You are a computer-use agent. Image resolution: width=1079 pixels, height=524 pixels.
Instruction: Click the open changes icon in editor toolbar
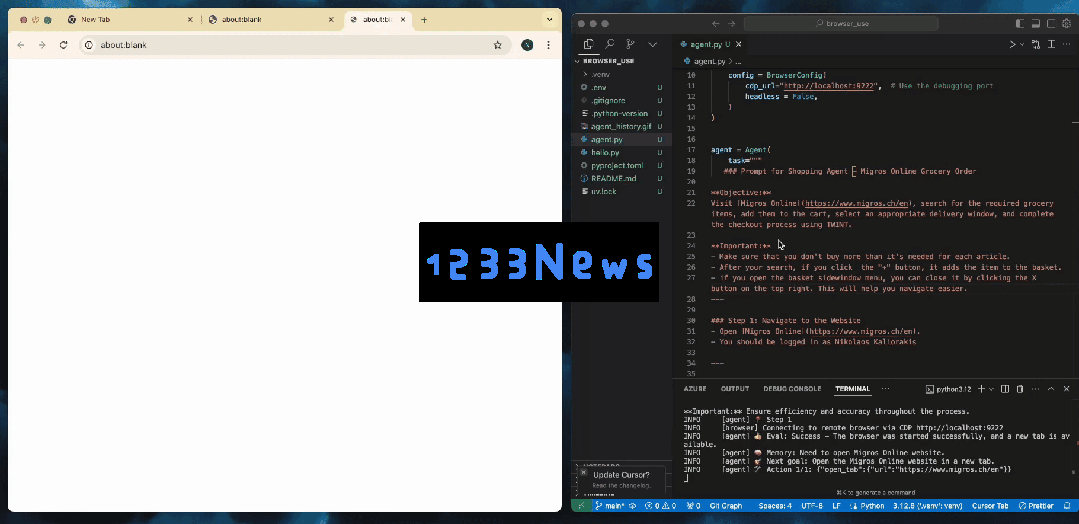click(1036, 44)
